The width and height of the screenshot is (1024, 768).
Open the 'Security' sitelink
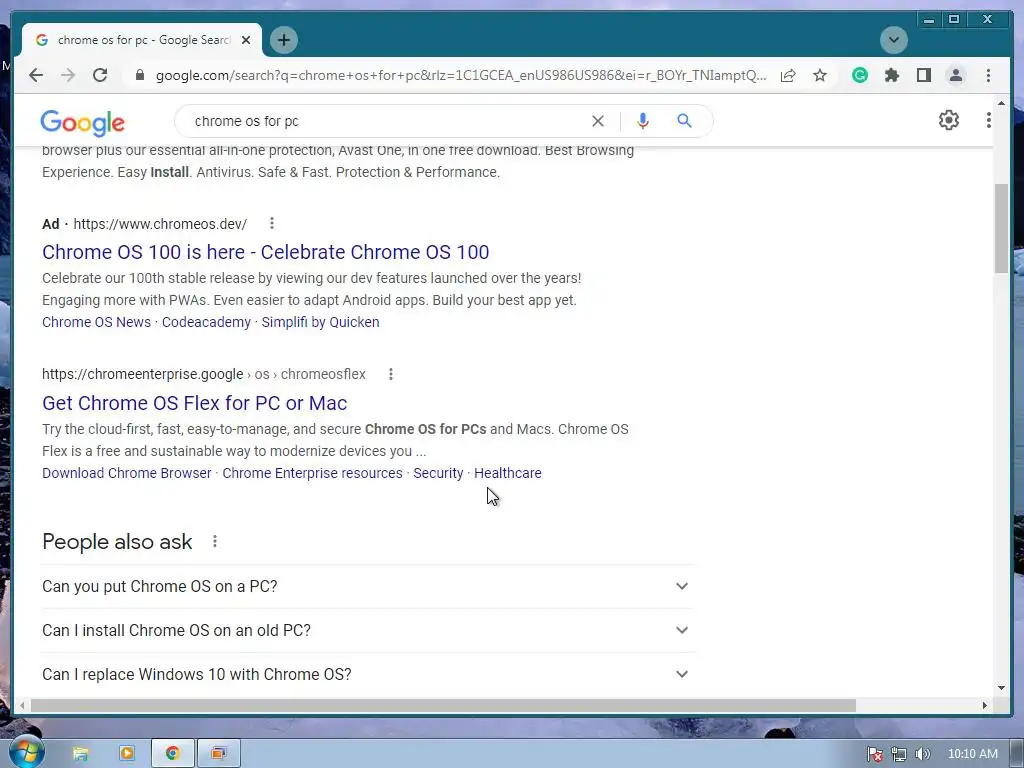pos(438,473)
